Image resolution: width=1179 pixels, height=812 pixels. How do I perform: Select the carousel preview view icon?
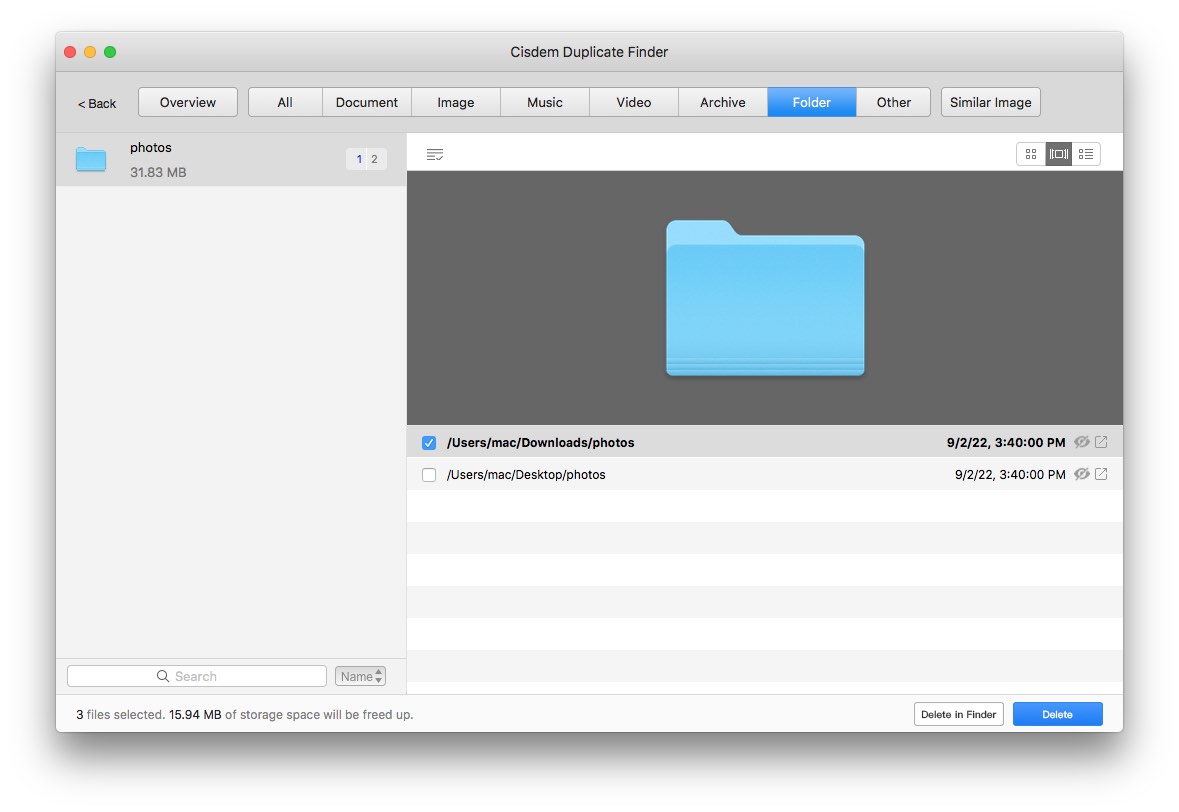click(1058, 153)
